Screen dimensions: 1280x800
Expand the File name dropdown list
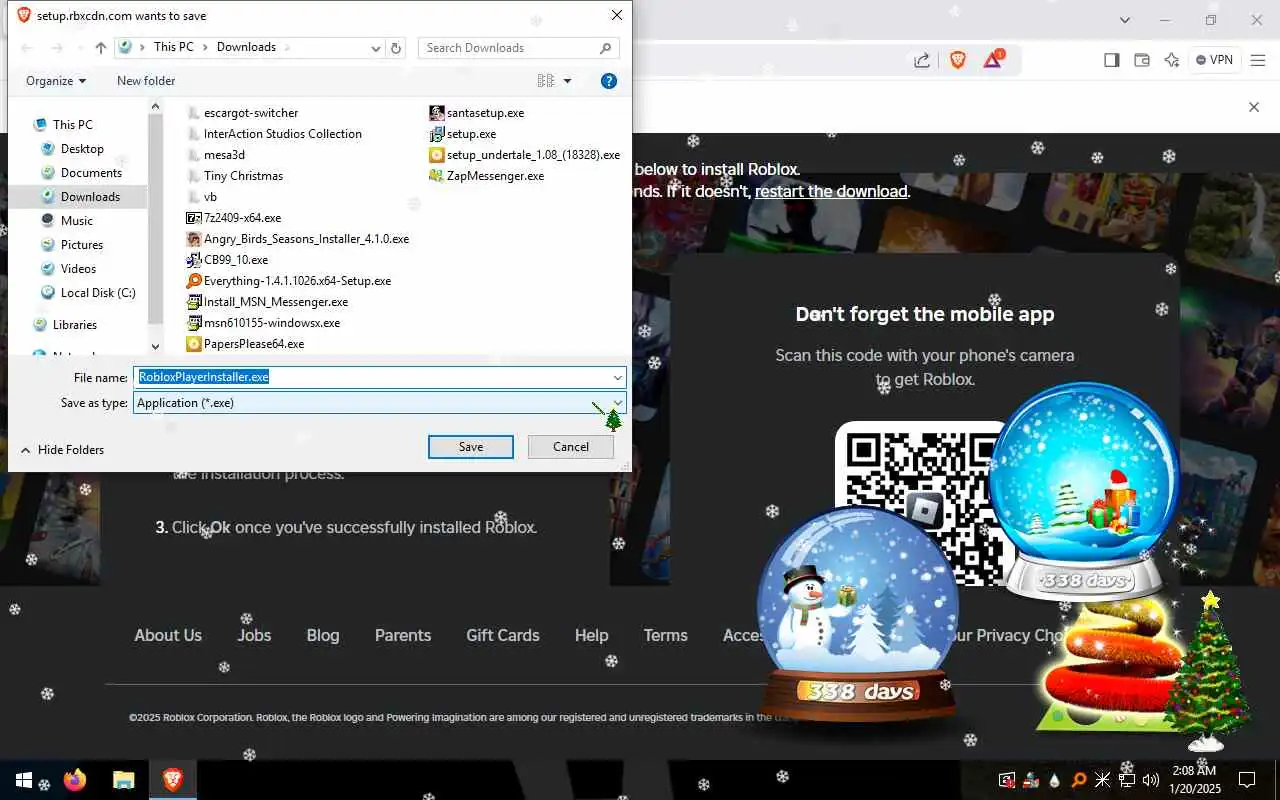click(618, 377)
